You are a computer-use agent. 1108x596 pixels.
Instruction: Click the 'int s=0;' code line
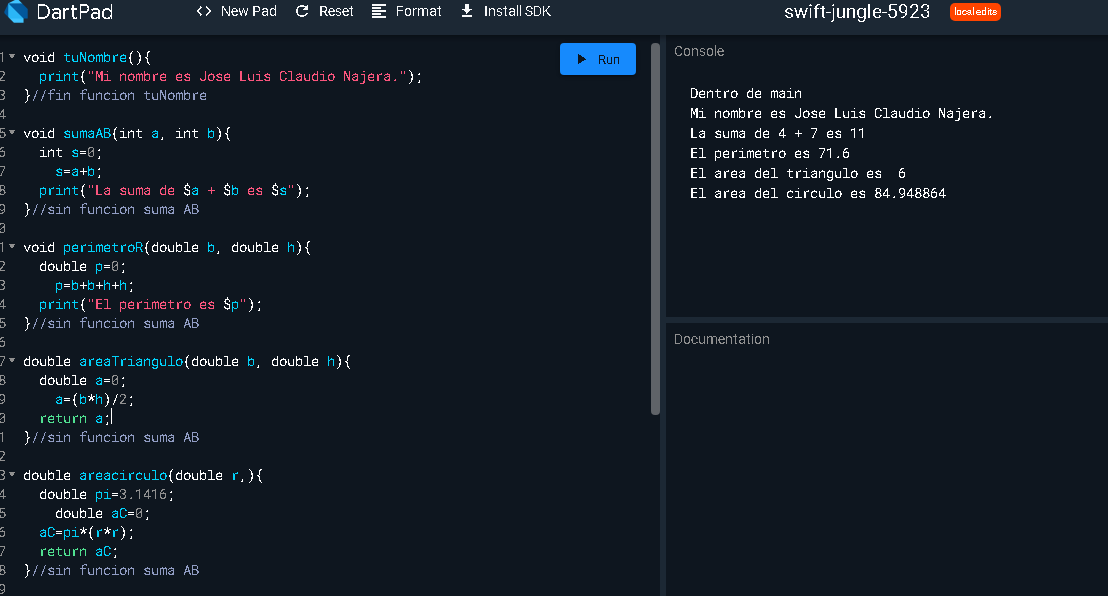click(x=71, y=153)
